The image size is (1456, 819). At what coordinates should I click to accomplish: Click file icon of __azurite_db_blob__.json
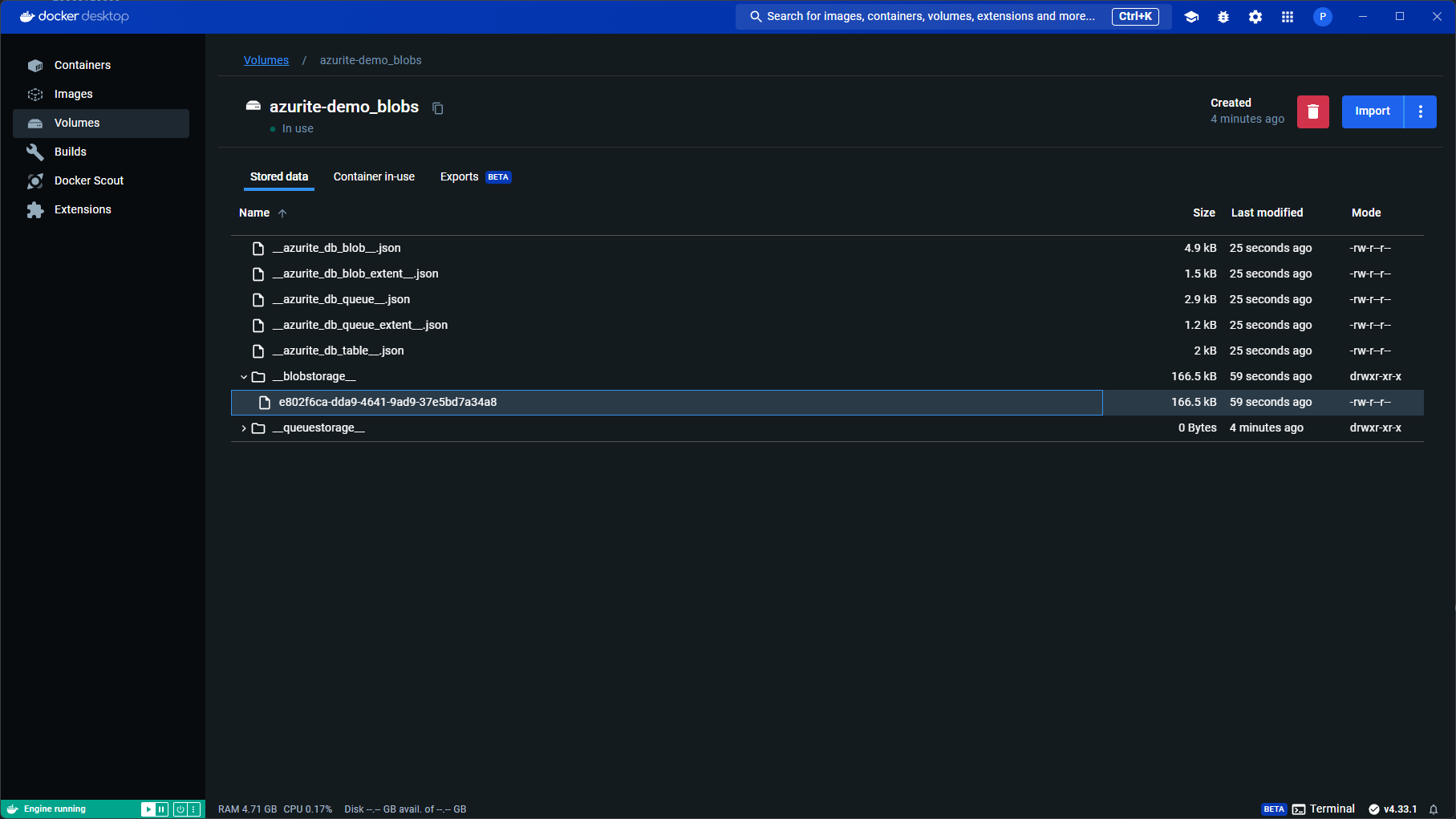[x=258, y=249]
